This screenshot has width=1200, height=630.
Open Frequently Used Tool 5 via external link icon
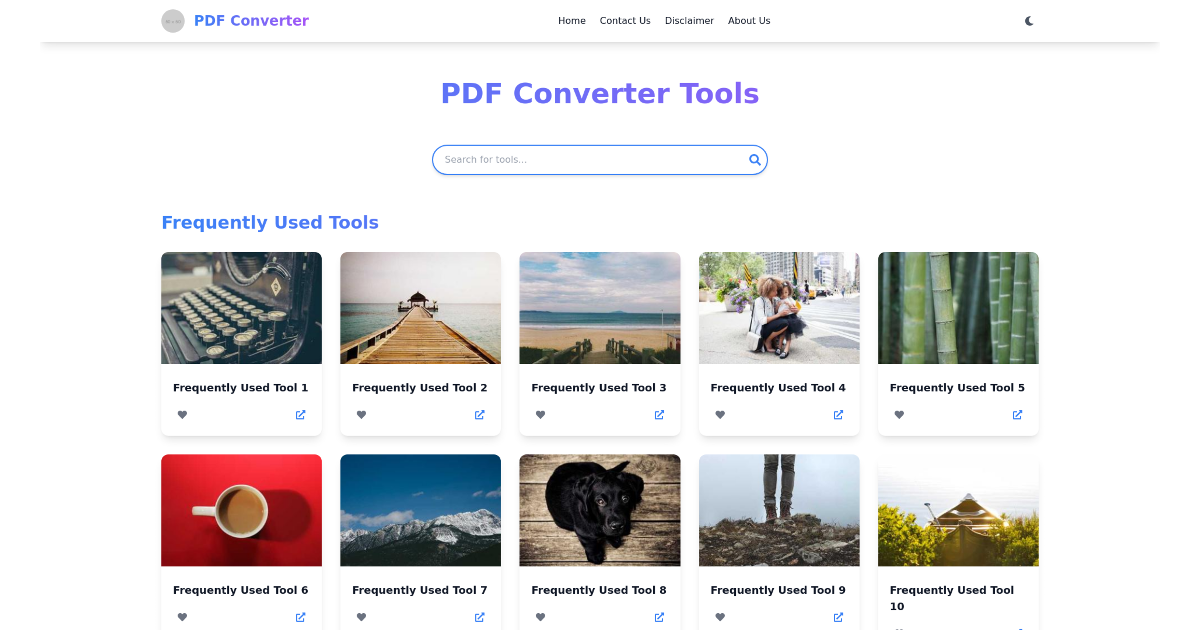pos(1016,414)
